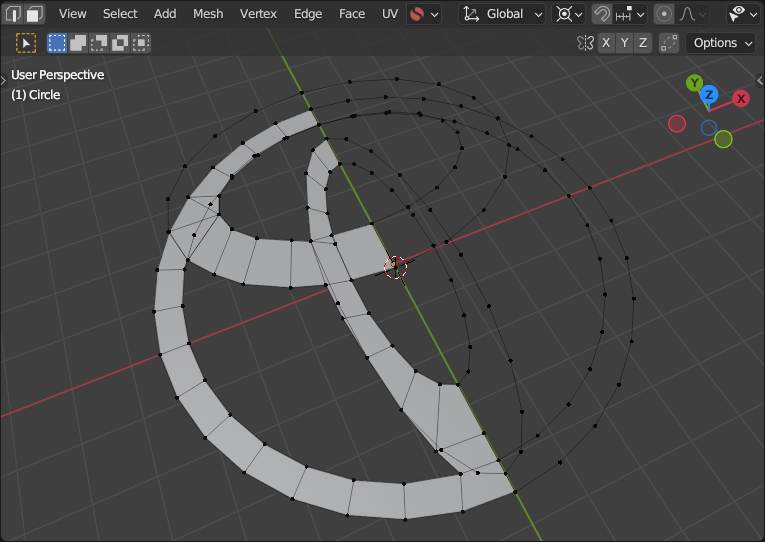The width and height of the screenshot is (765, 542).
Task: Click the proportional falloff curve icon
Action: tap(687, 14)
